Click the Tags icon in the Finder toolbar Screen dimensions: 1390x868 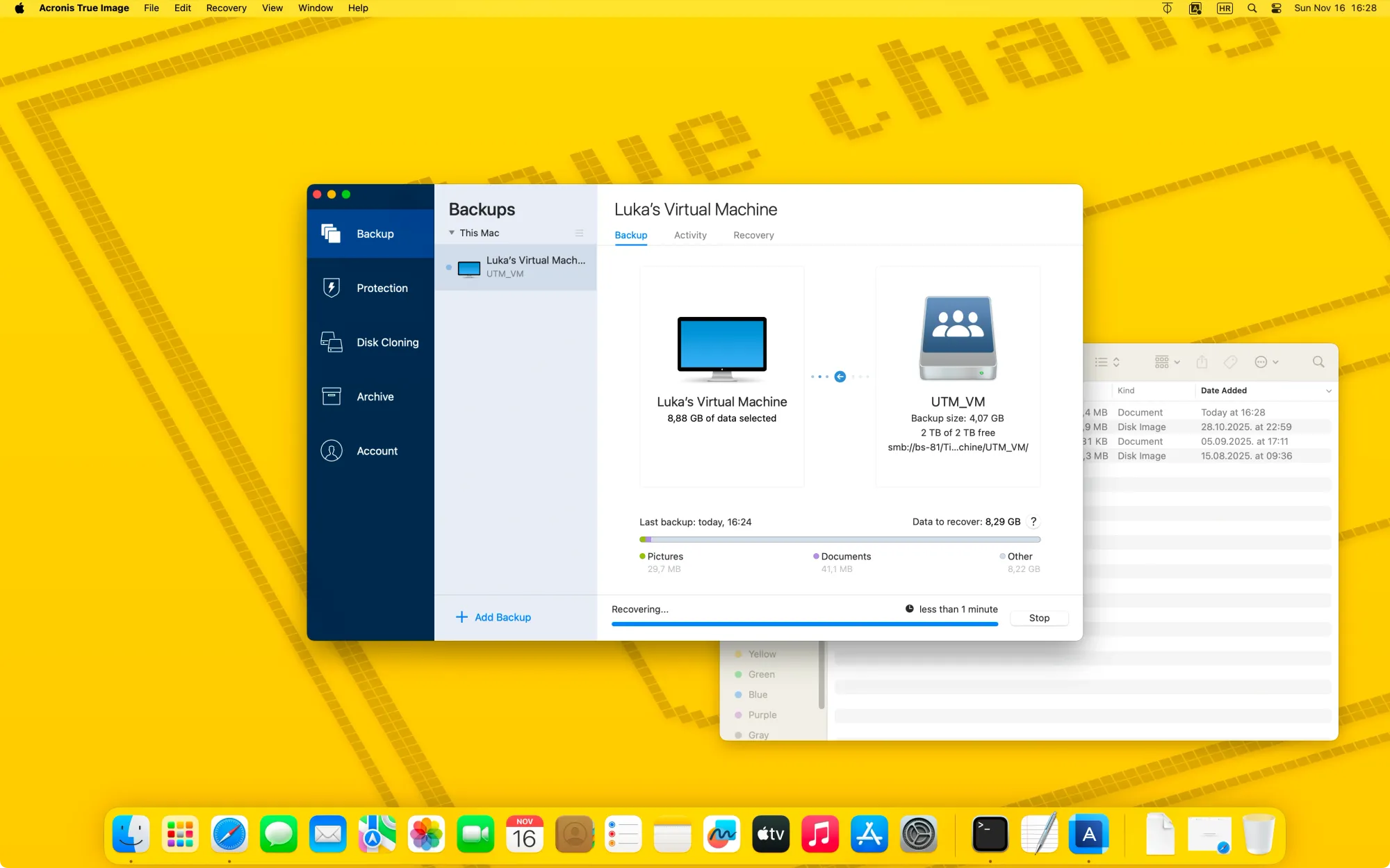pos(1231,361)
